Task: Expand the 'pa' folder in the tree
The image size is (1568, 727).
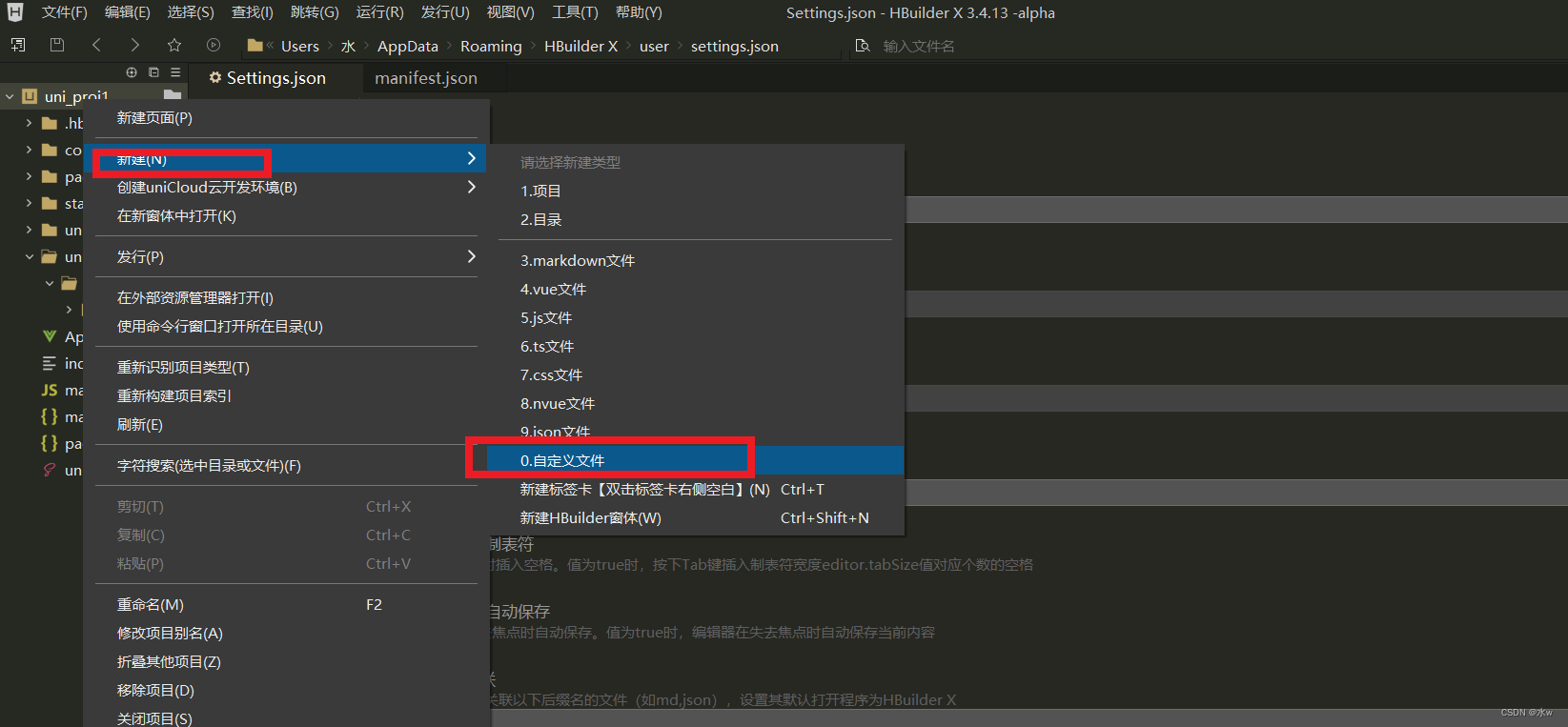Action: pos(29,176)
